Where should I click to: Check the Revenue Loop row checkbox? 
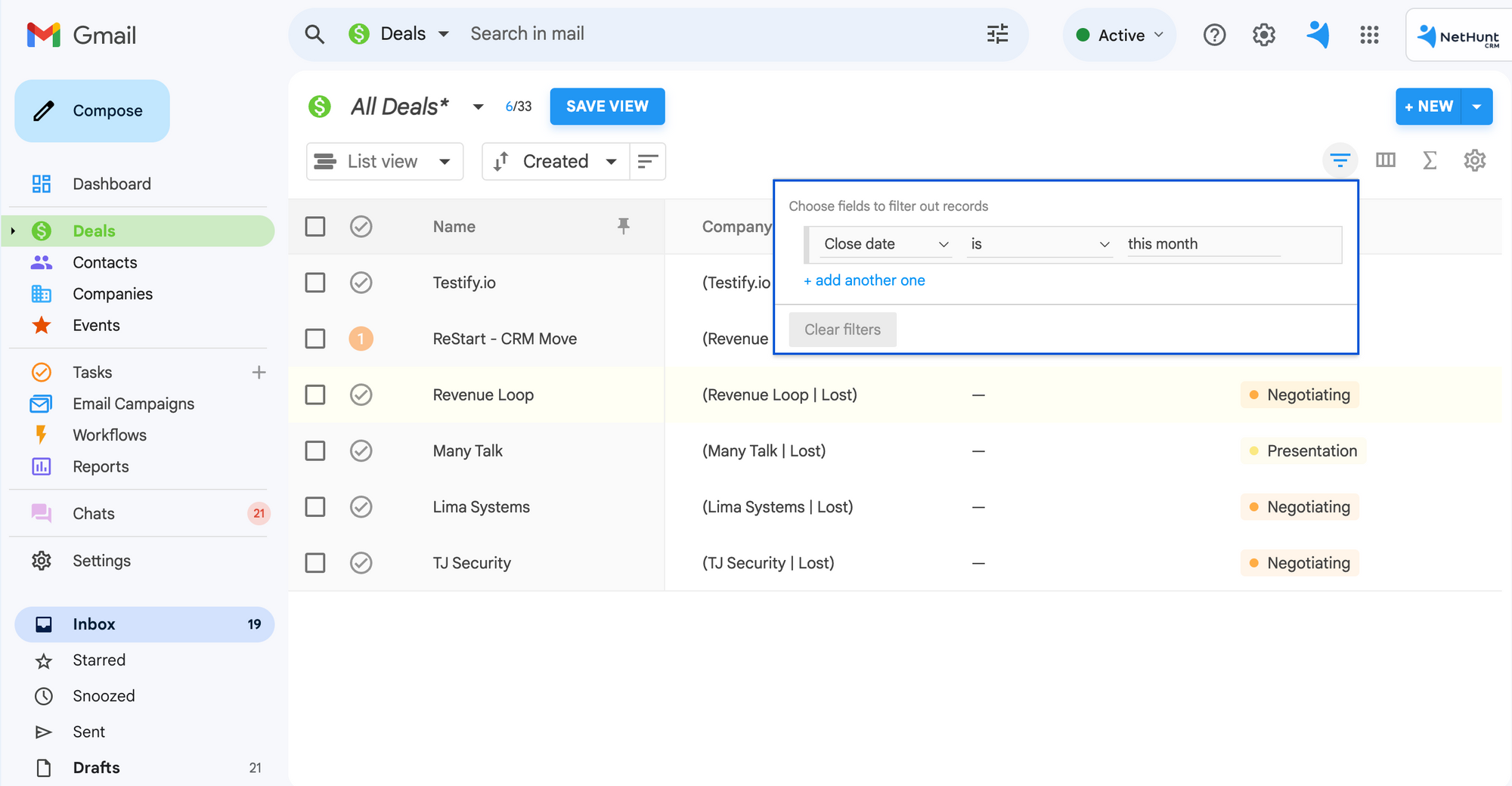(x=315, y=395)
